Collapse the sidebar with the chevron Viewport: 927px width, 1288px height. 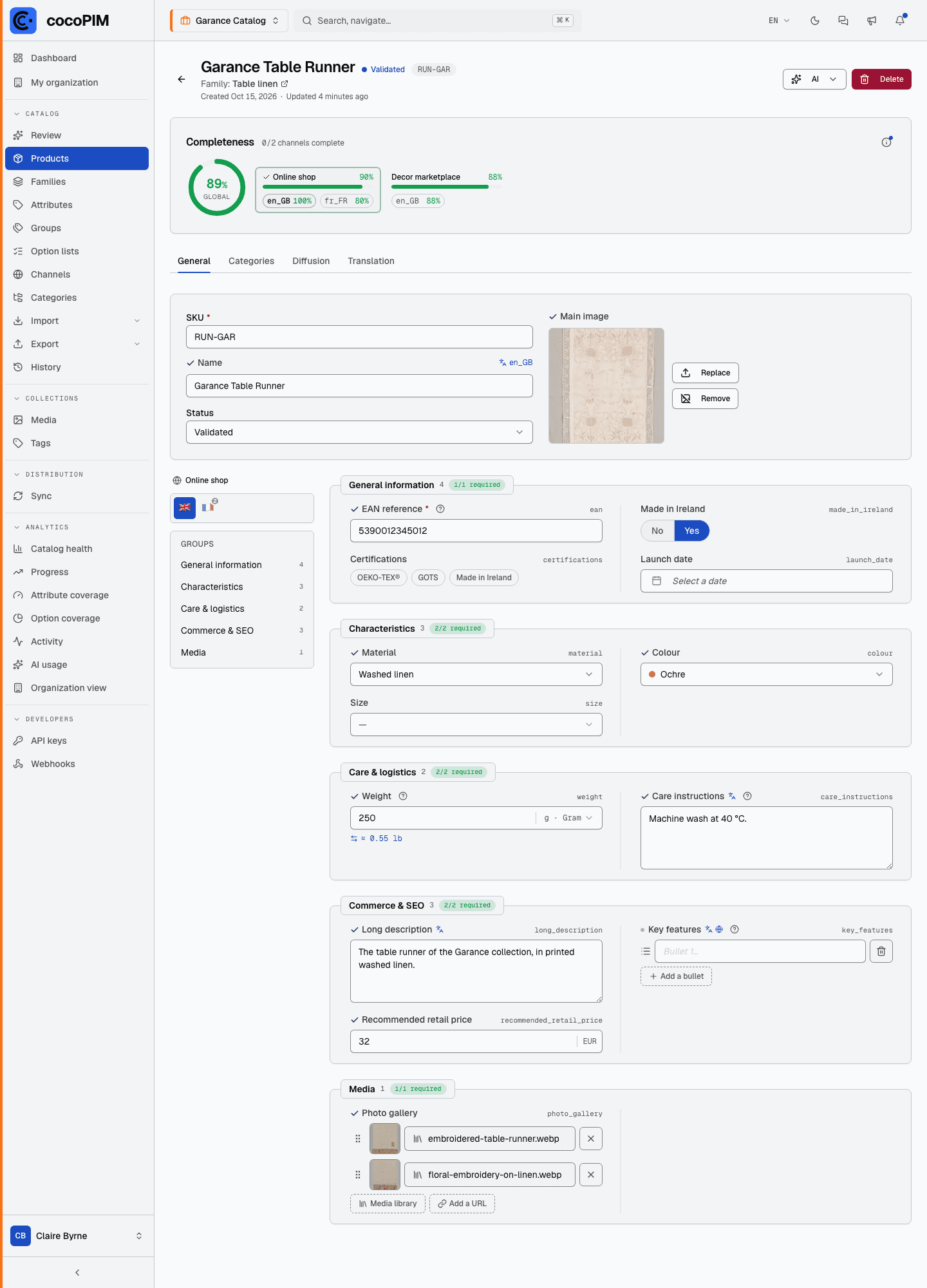77,1273
